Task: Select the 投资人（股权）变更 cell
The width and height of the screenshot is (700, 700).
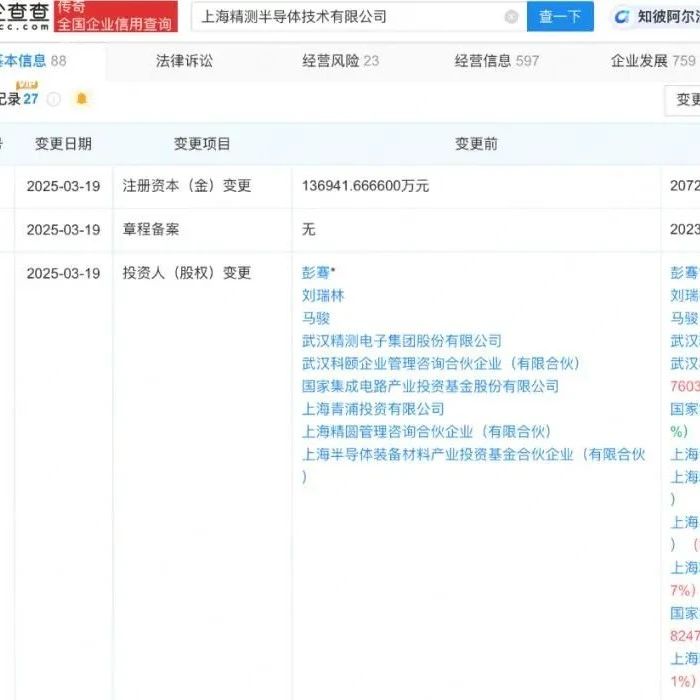Action: click(187, 273)
